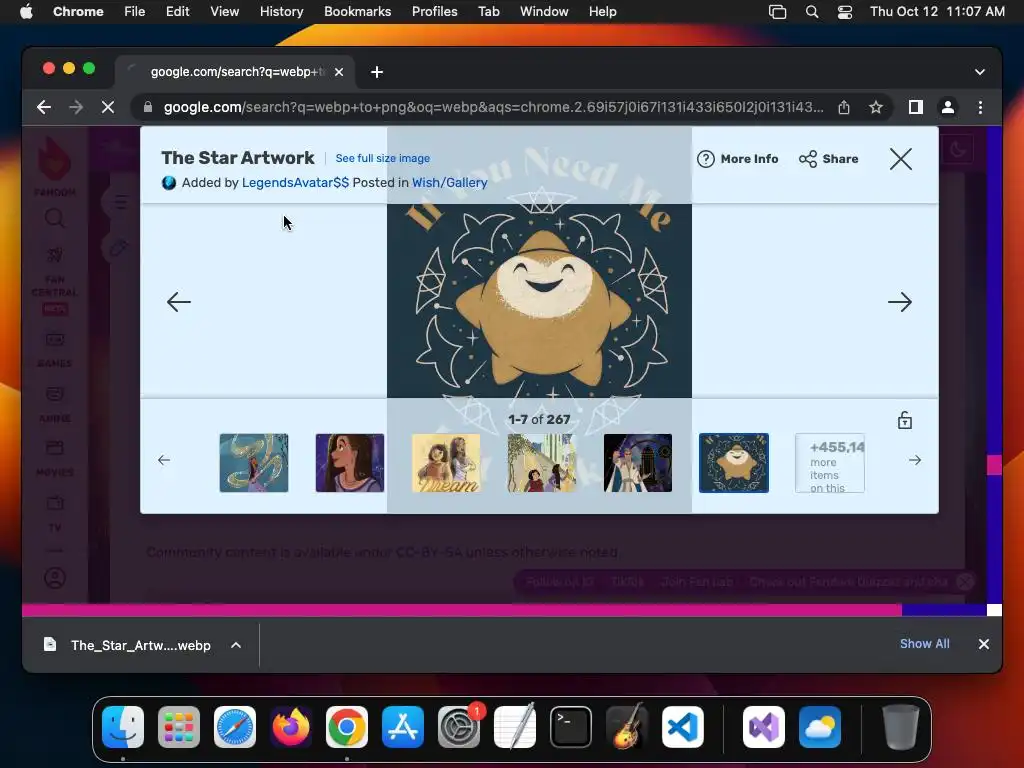
Task: Expand options for The_Star_Artw....webp download
Action: 236,645
